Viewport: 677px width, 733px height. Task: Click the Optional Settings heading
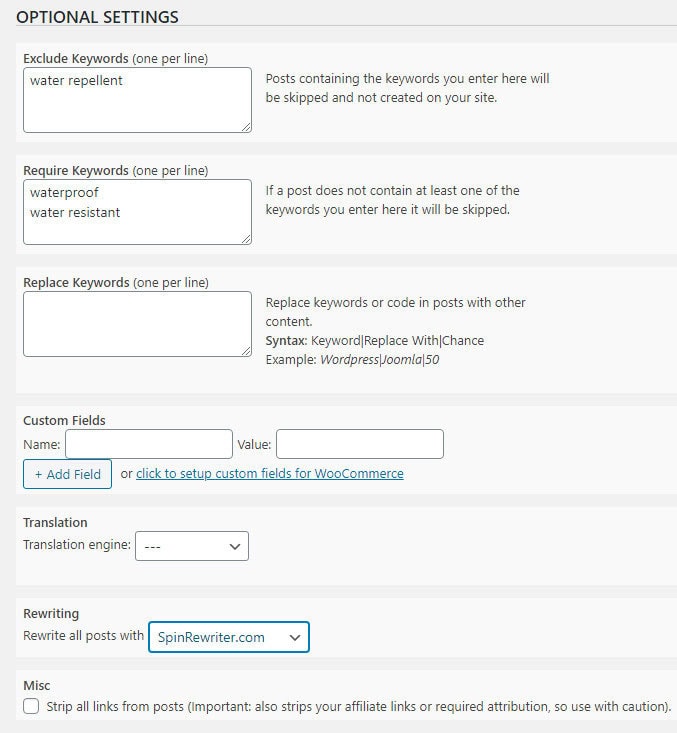[x=98, y=17]
